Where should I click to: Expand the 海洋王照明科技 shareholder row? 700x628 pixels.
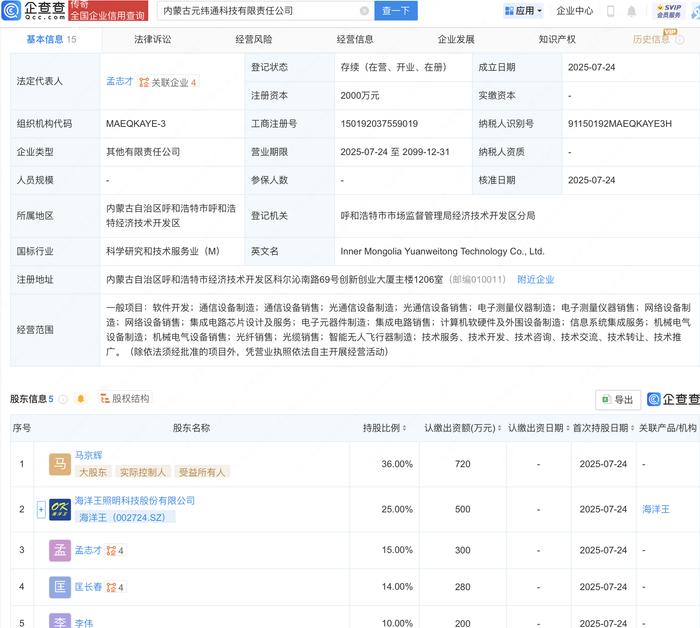pos(41,509)
